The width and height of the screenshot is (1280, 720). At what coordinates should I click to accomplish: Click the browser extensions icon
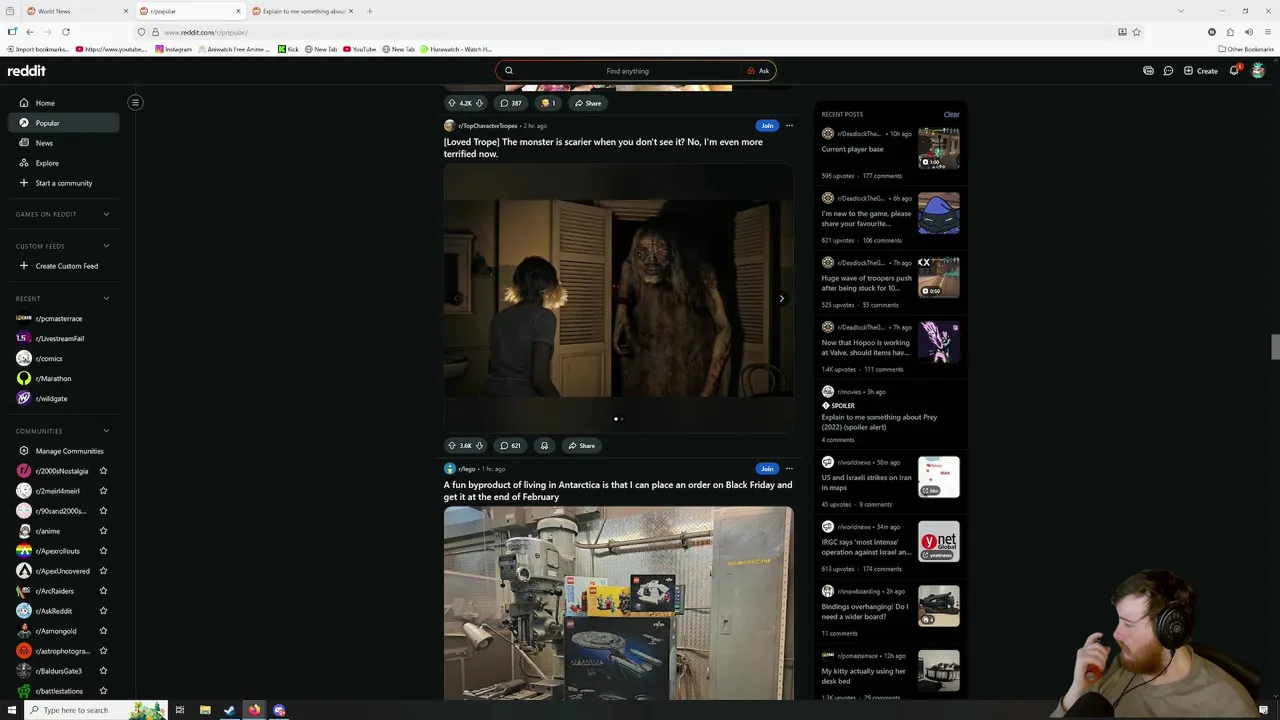point(1230,32)
